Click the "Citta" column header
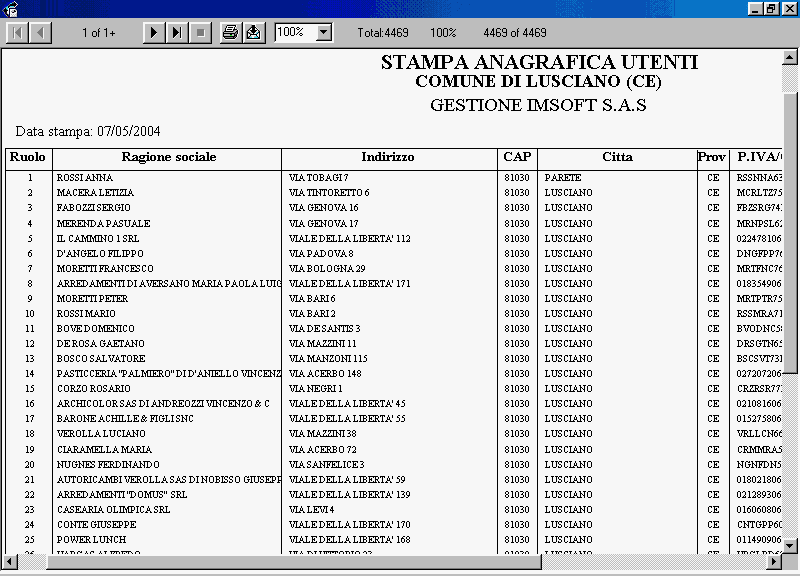This screenshot has width=800, height=576. (617, 157)
